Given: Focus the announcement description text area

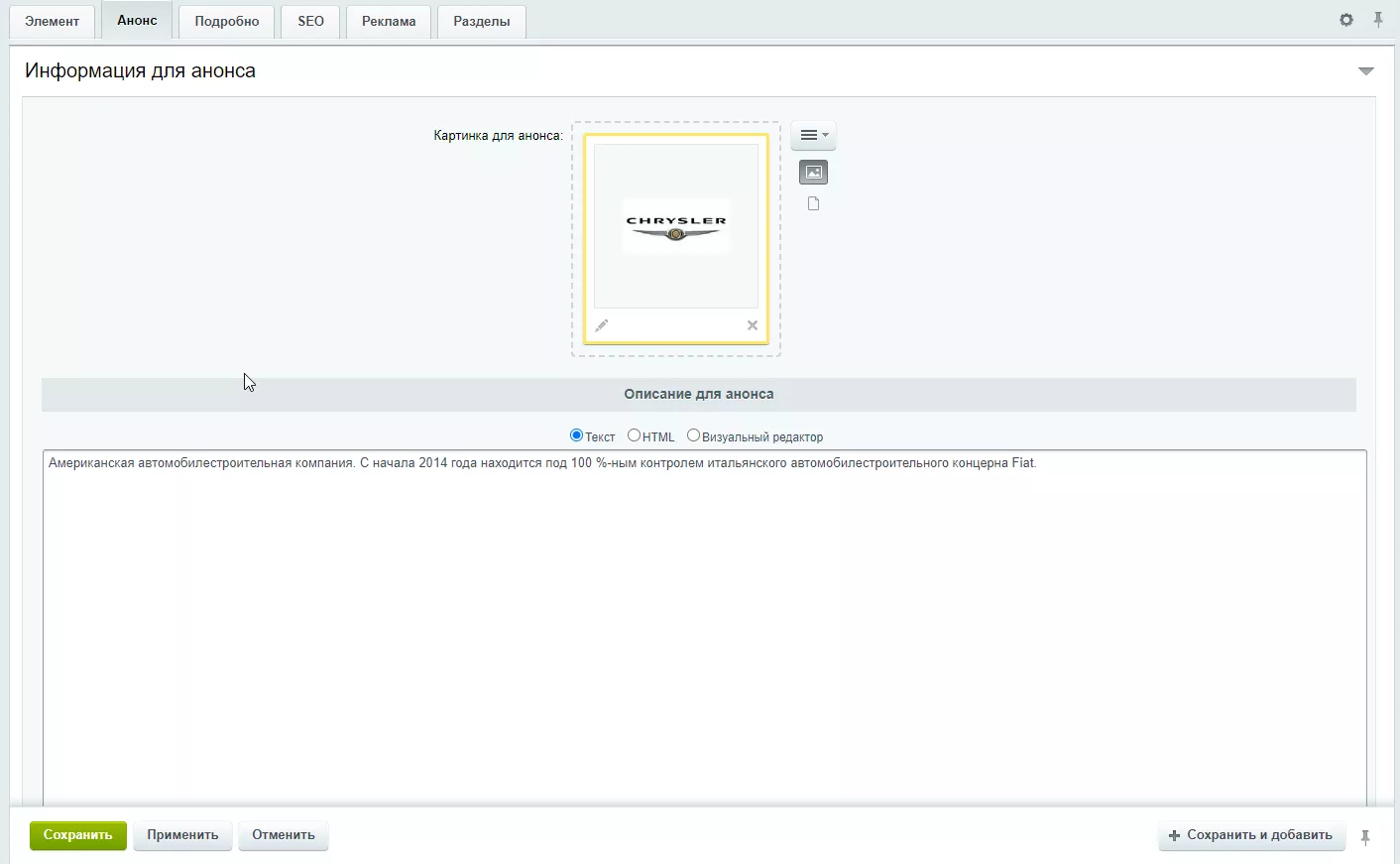Looking at the screenshot, I should tap(704, 630).
